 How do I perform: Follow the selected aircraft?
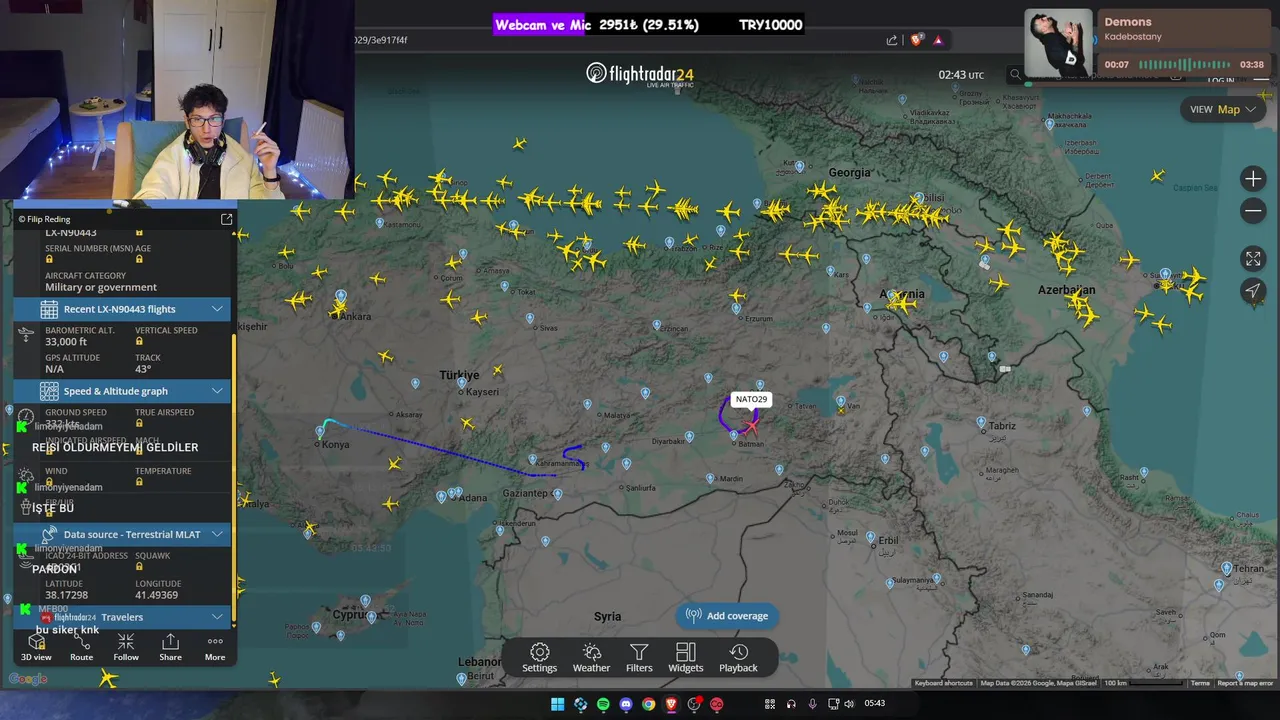click(126, 648)
